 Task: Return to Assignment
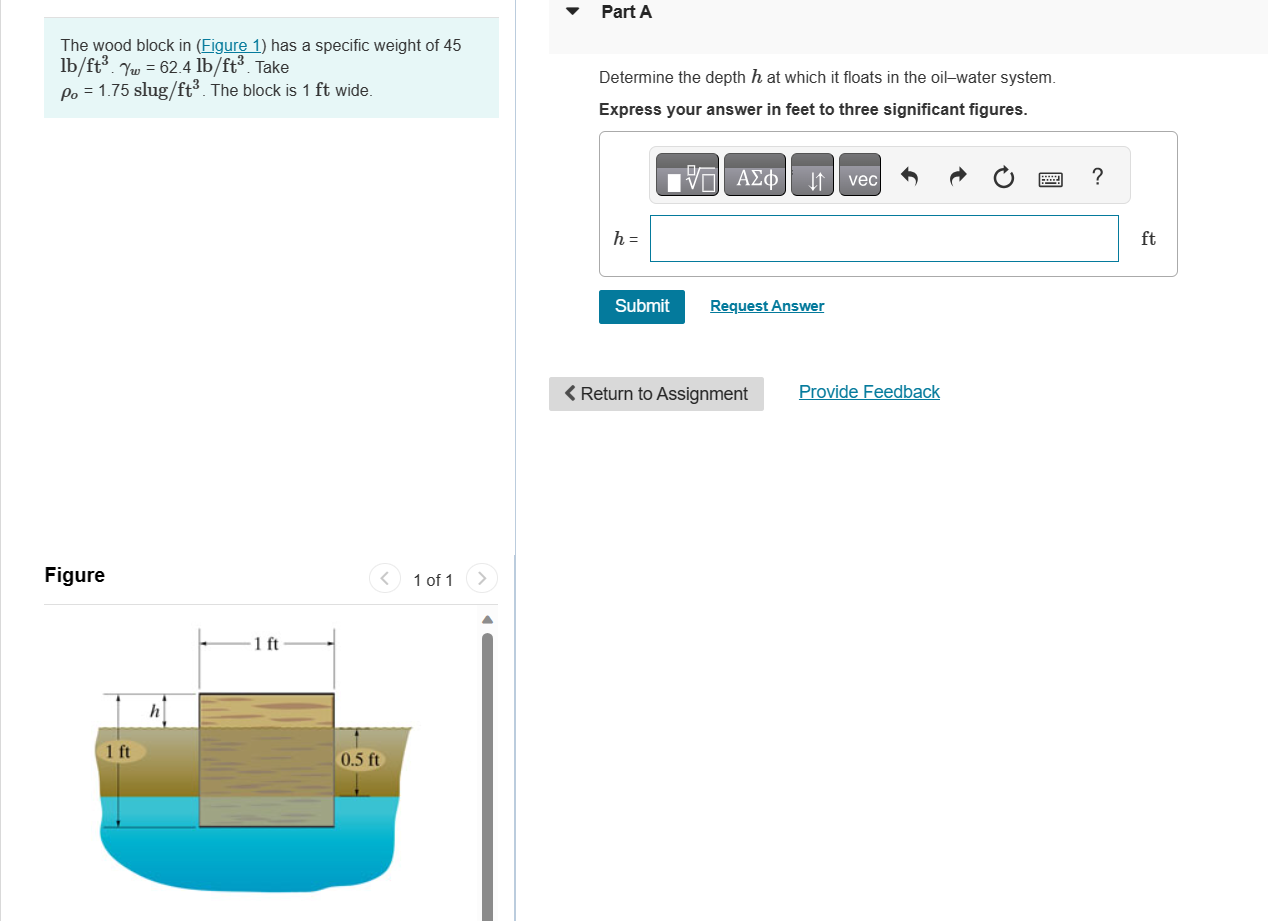tap(656, 394)
